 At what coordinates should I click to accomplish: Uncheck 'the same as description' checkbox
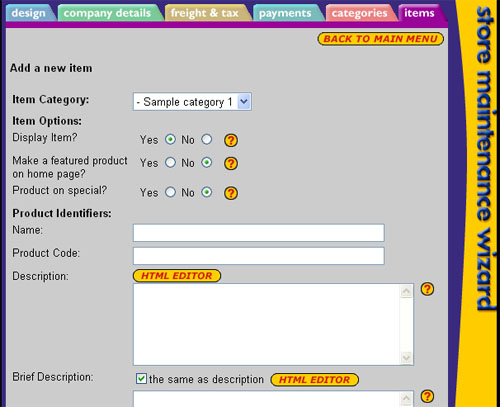[141, 379]
